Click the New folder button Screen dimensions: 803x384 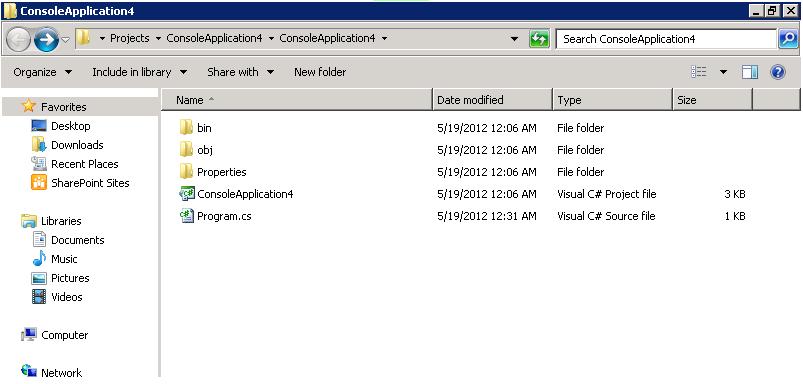(320, 72)
